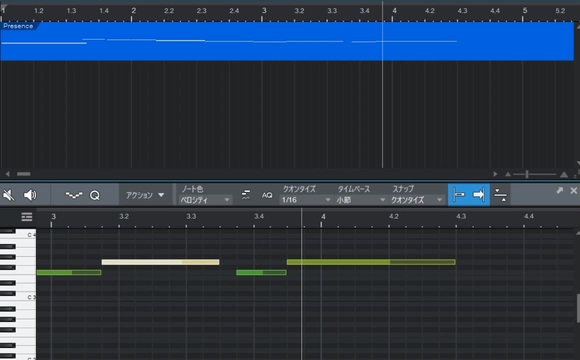Click the arrangement zoom slider handle
This screenshot has width=580, height=360.
tap(527, 174)
